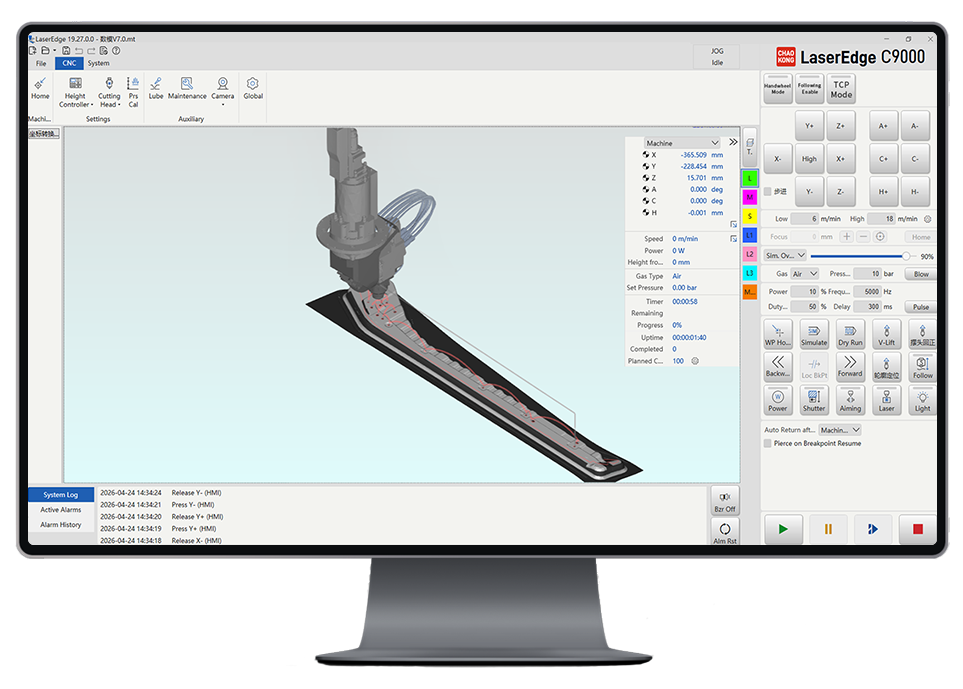Open Prs Cal calibration tool
The width and height of the screenshot is (963, 689).
click(133, 92)
